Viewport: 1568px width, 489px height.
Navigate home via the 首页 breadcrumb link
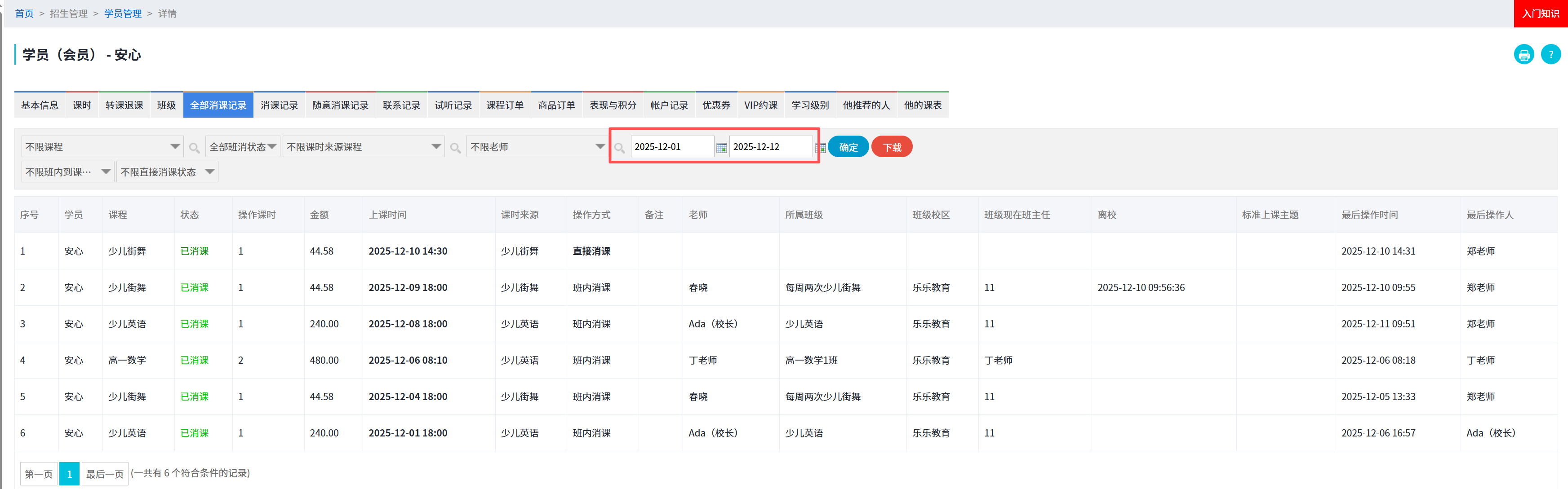[x=24, y=13]
